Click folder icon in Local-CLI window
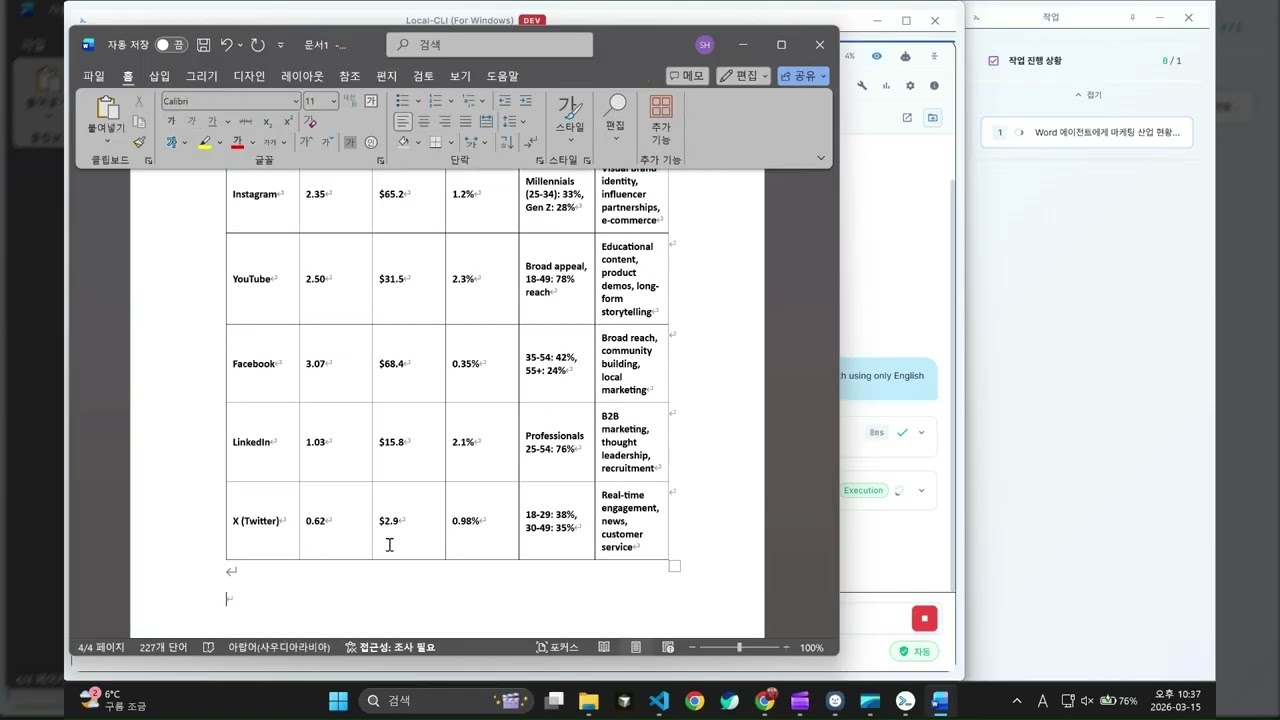The image size is (1280, 720). [933, 117]
